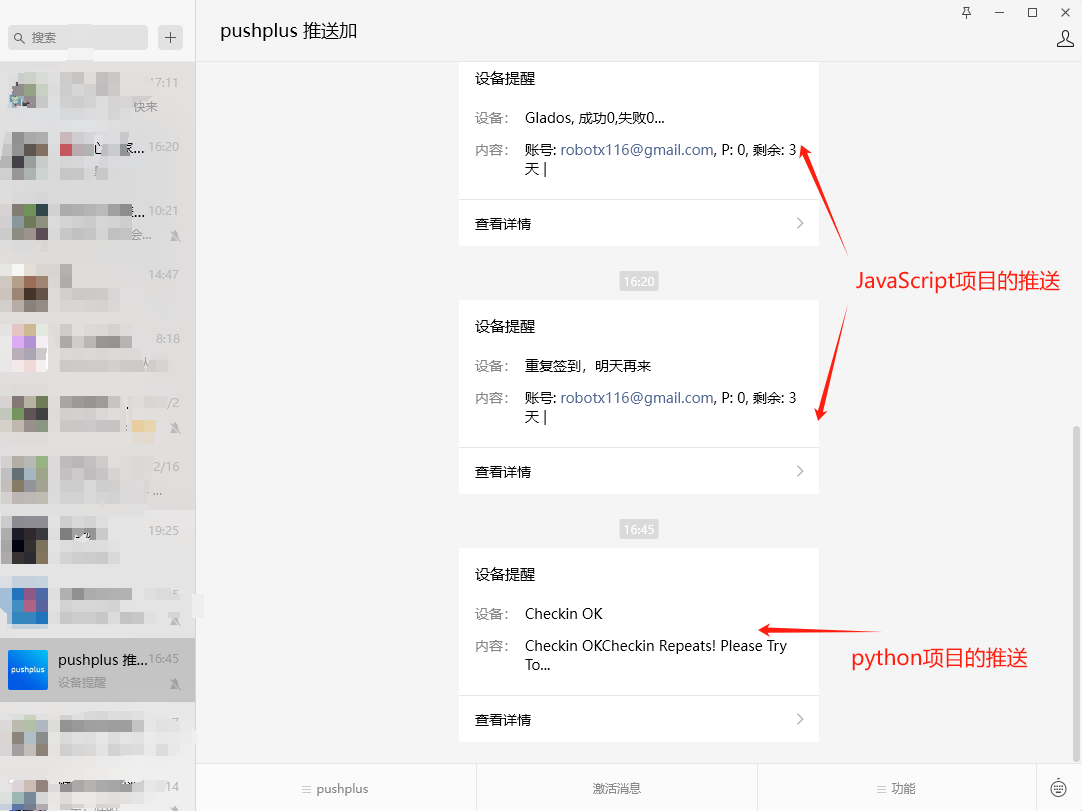The image size is (1082, 811).
Task: Open the account profile icon
Action: pos(1065,39)
